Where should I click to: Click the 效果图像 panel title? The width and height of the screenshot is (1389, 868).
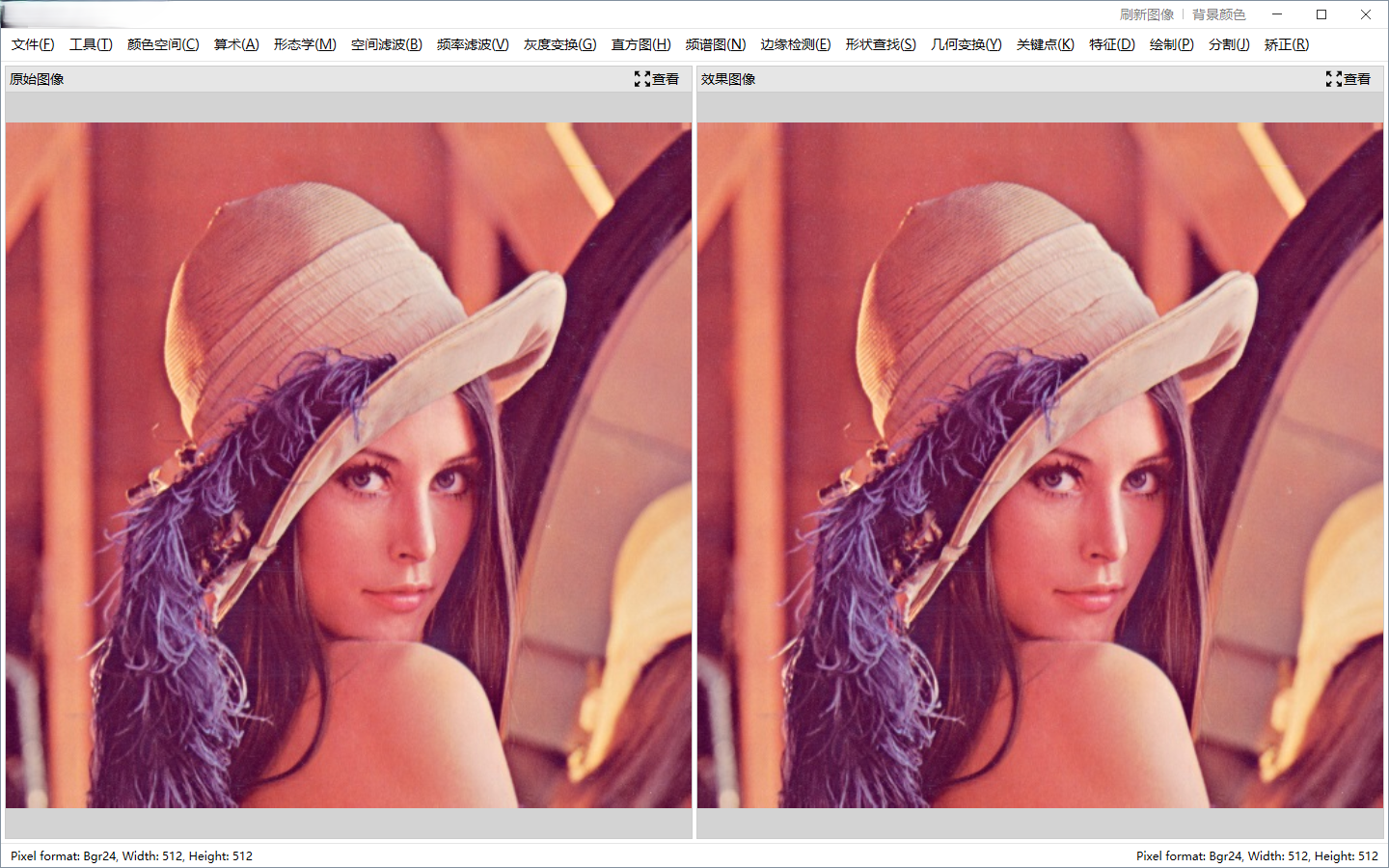coord(728,79)
